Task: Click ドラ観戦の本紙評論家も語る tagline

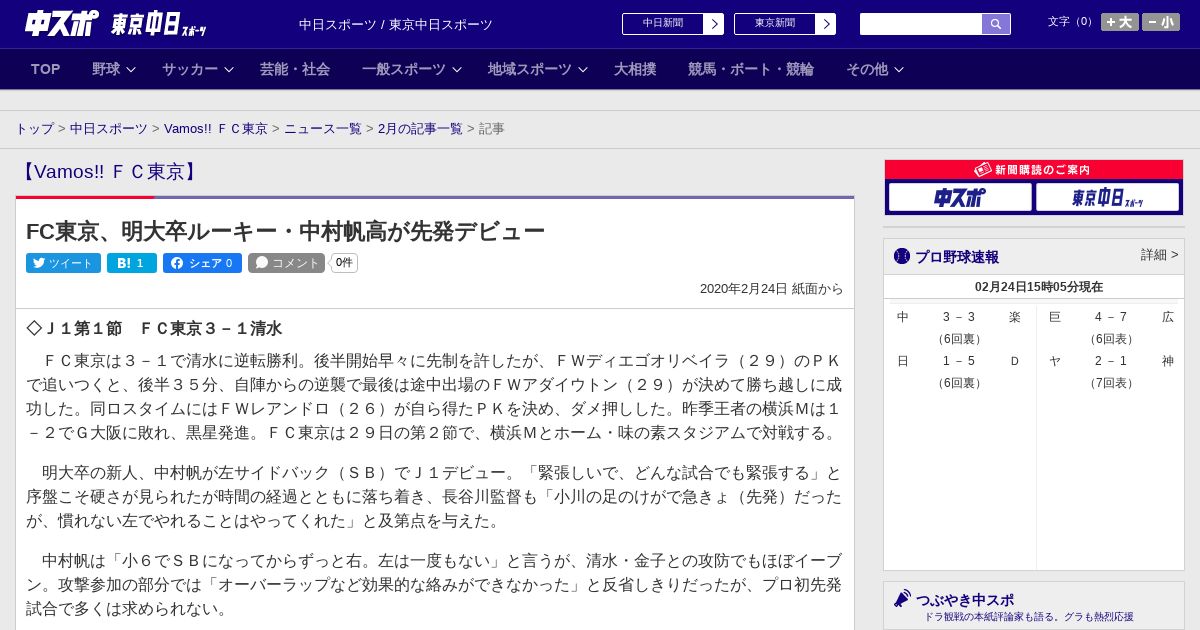Action: pyautogui.click(x=1029, y=617)
